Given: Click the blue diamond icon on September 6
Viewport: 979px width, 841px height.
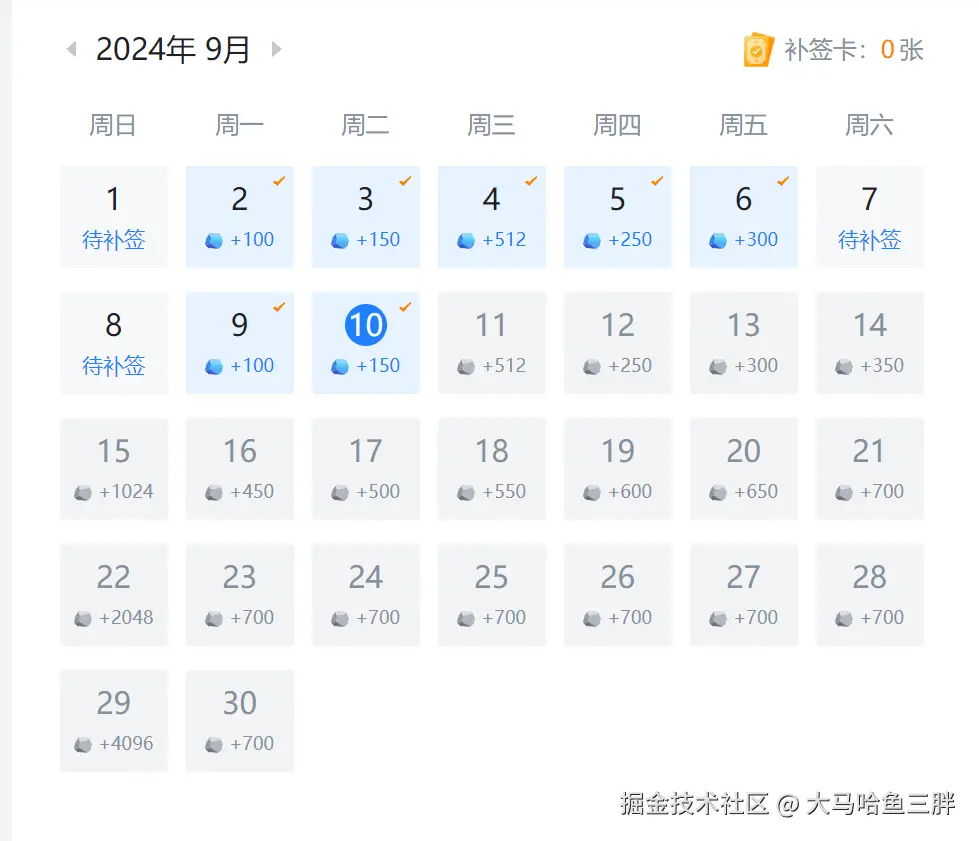Looking at the screenshot, I should [x=720, y=240].
